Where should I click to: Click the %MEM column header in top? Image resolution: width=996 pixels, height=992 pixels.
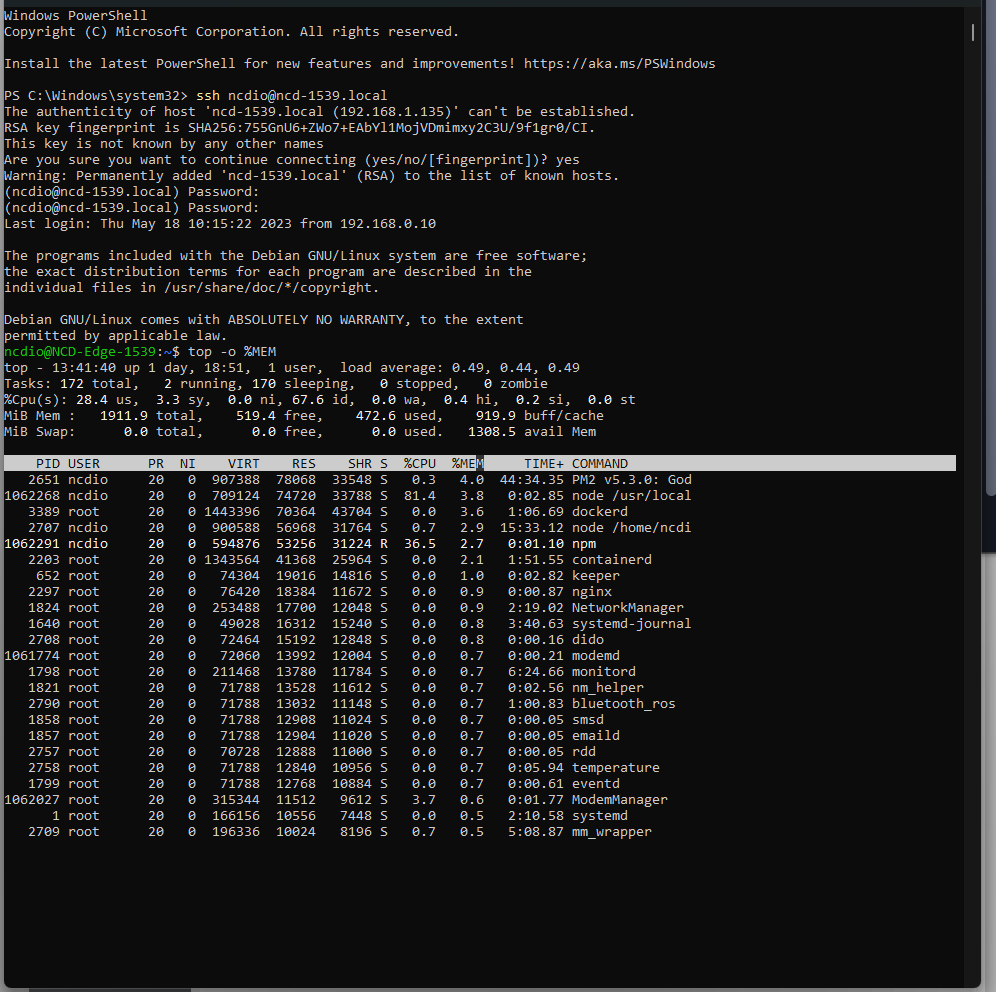click(x=464, y=464)
